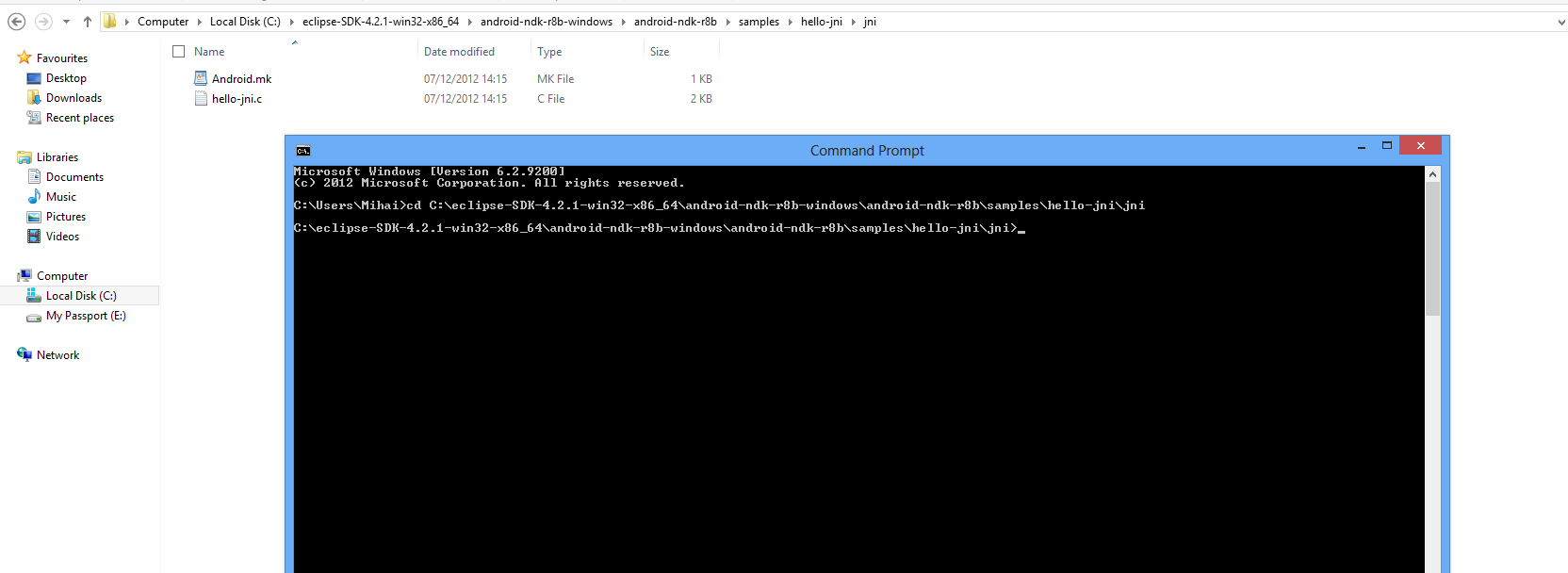Click the Recent places icon

tap(34, 118)
